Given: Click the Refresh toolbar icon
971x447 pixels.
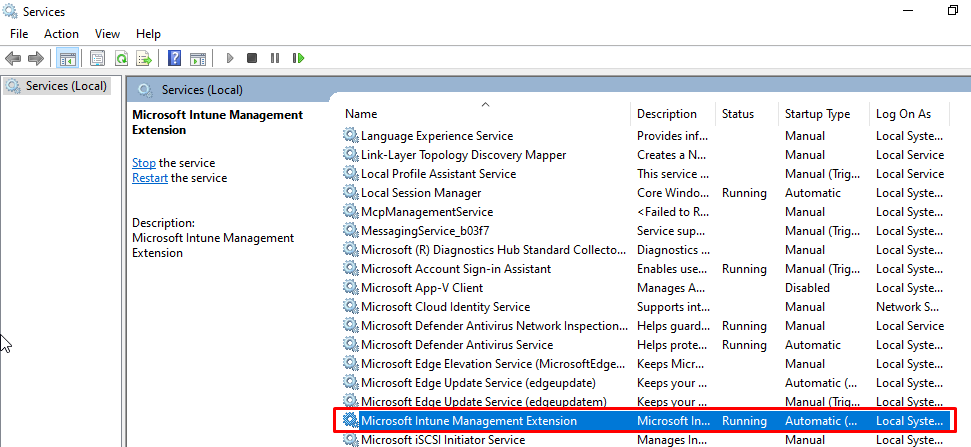Looking at the screenshot, I should (x=121, y=58).
